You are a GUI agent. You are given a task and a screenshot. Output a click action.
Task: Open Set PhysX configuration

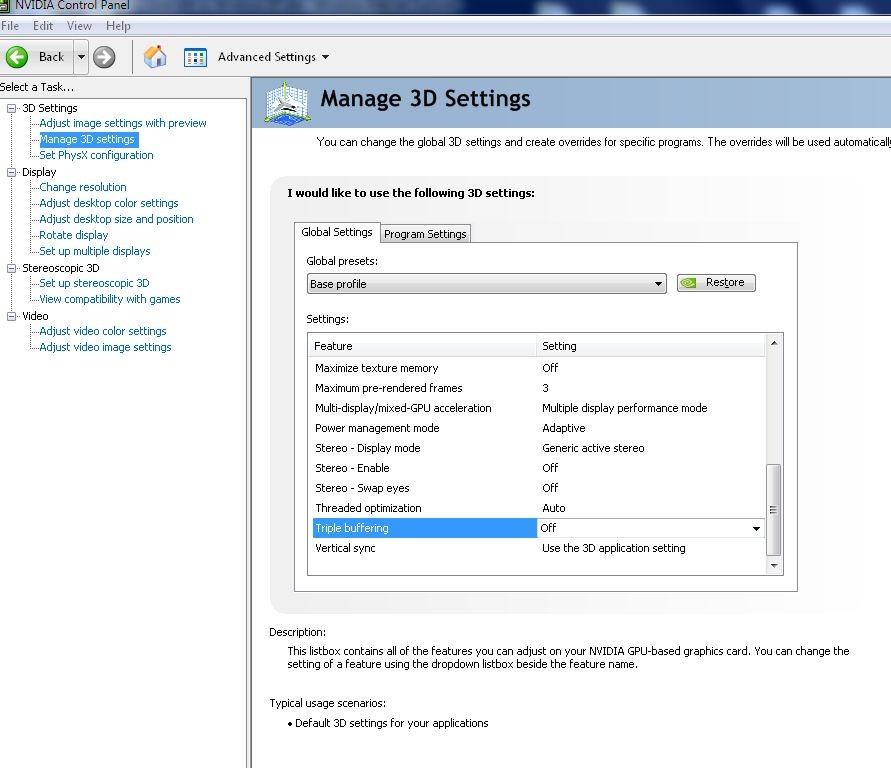click(x=96, y=155)
